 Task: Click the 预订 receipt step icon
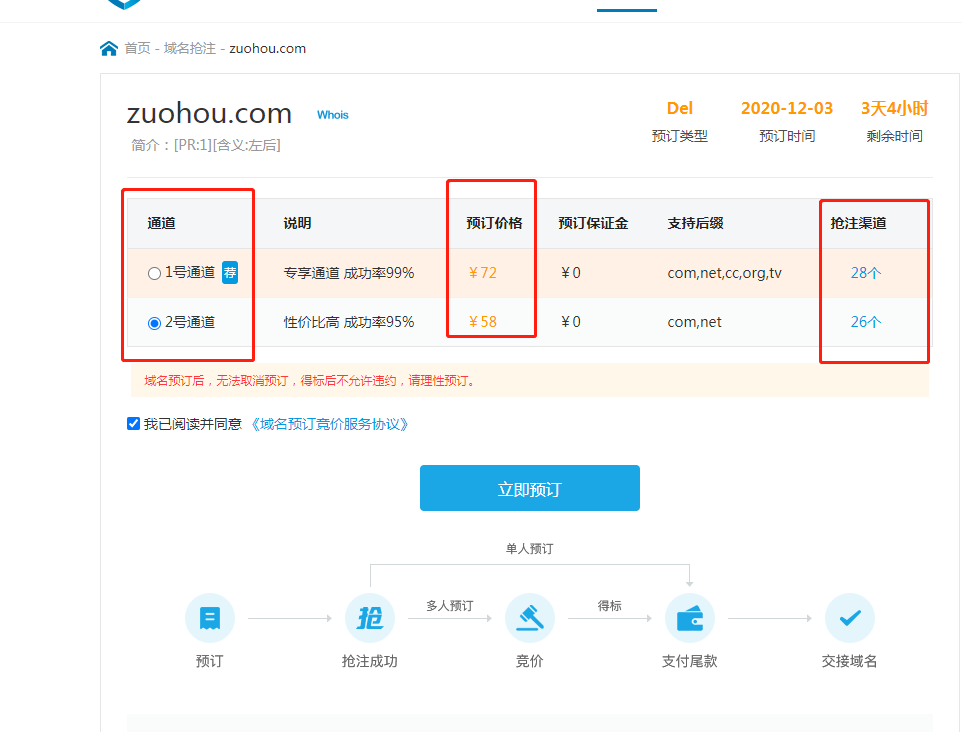coord(210,618)
